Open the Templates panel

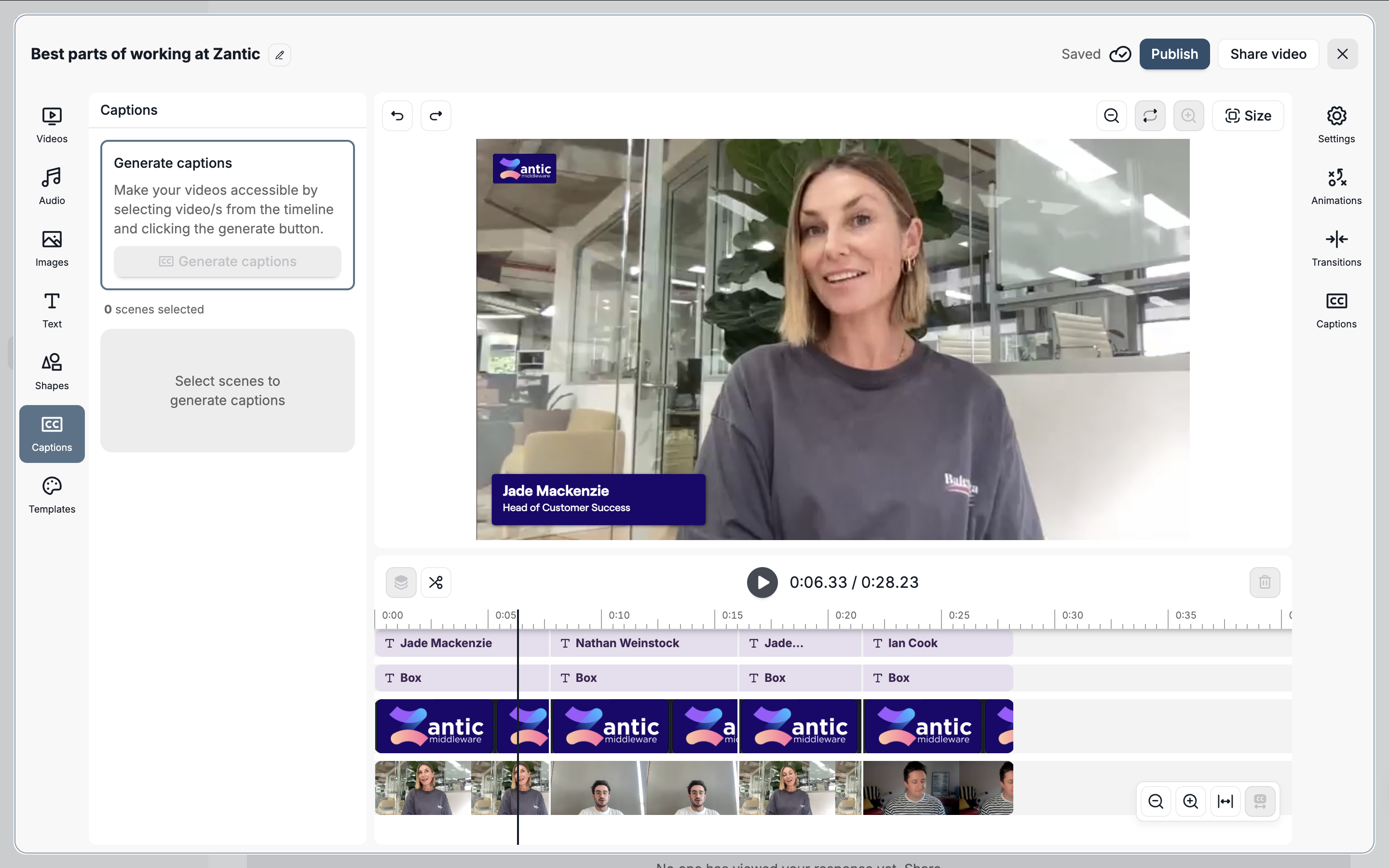[52, 495]
